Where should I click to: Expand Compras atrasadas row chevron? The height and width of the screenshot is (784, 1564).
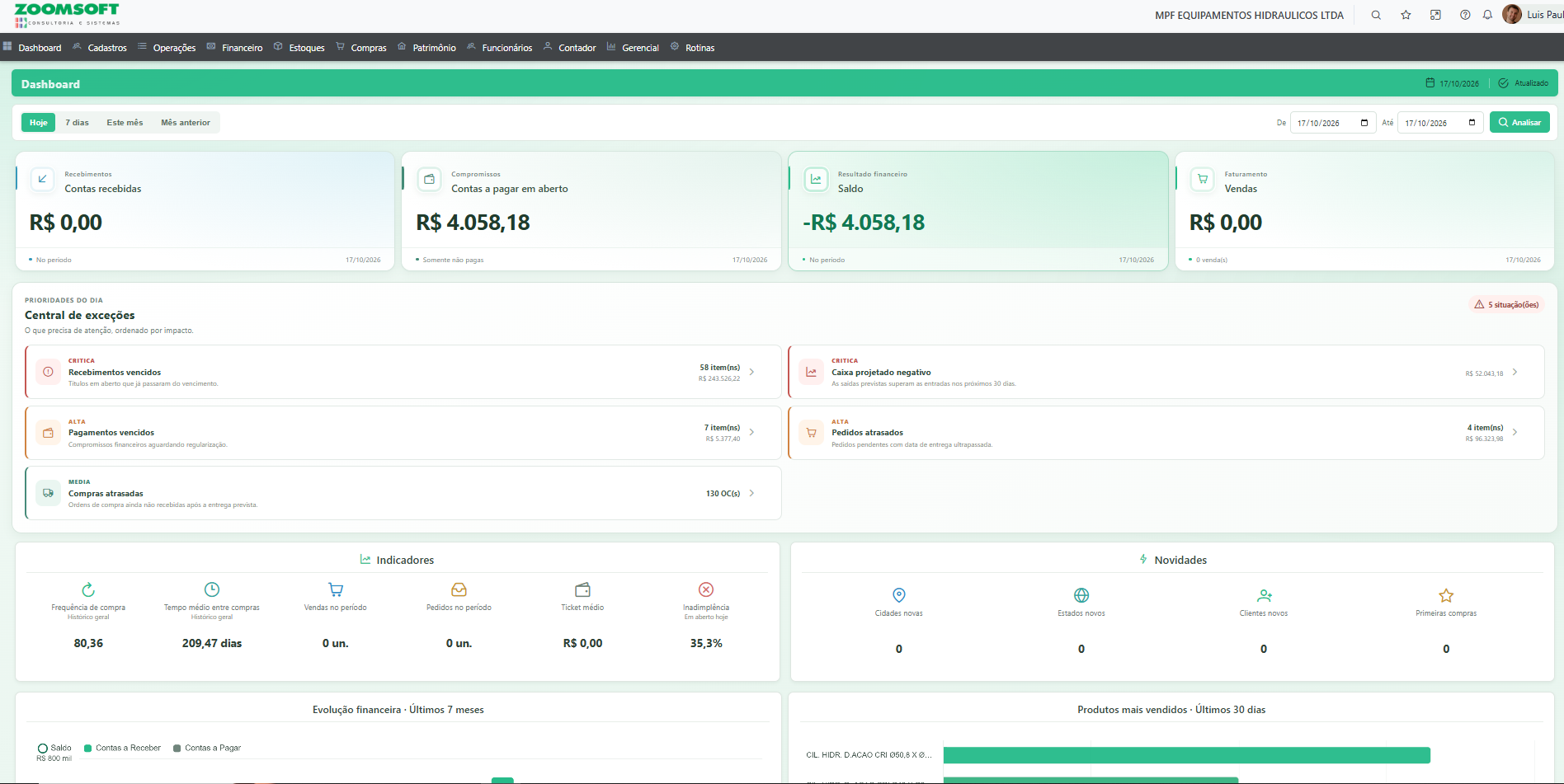click(751, 493)
